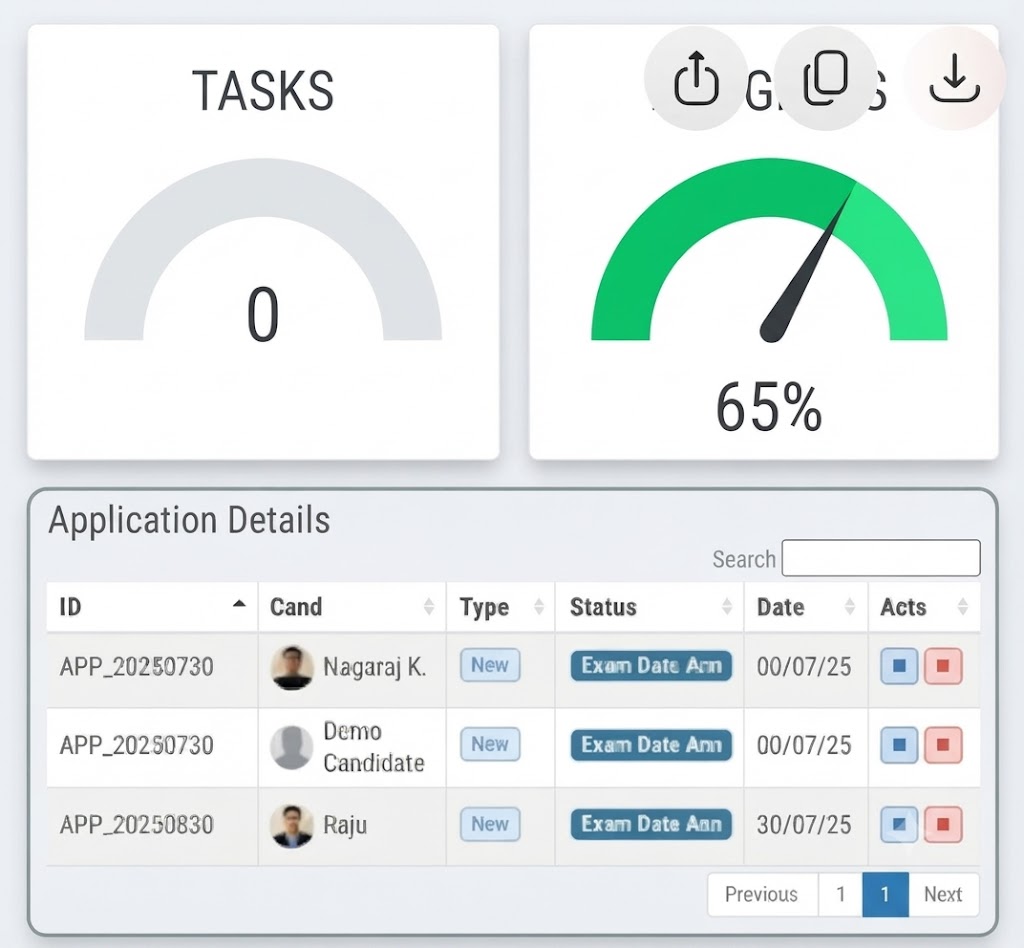
Task: Go to the Next page
Action: coord(944,894)
